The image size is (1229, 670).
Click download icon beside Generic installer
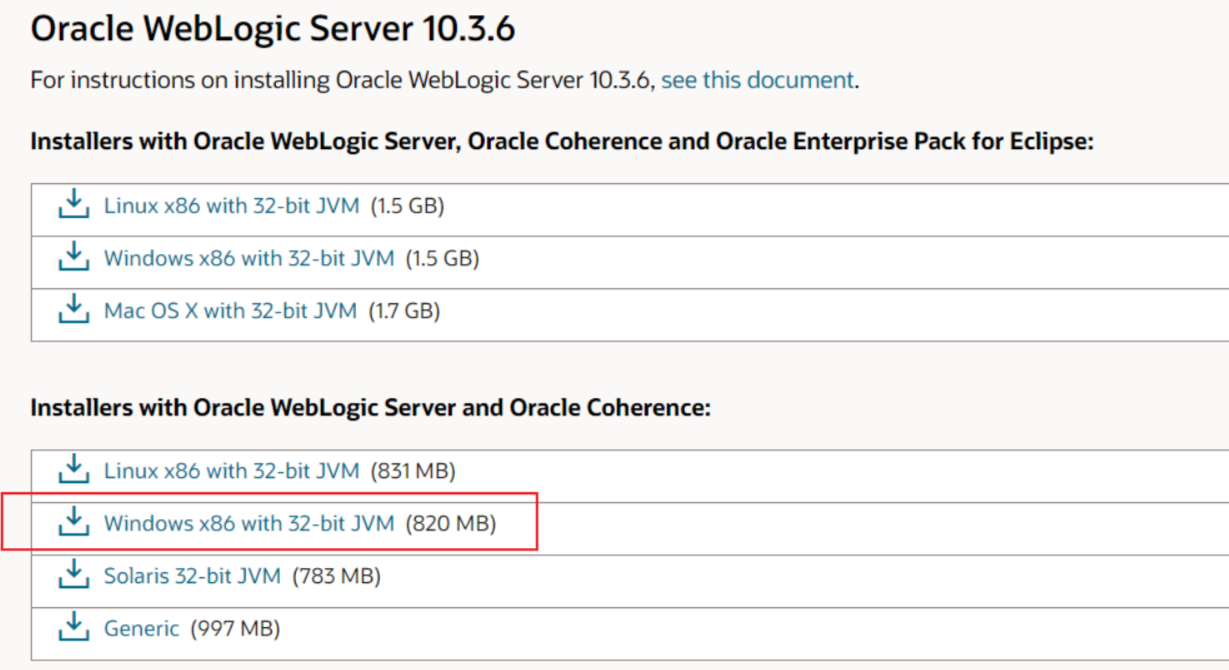pyautogui.click(x=73, y=628)
